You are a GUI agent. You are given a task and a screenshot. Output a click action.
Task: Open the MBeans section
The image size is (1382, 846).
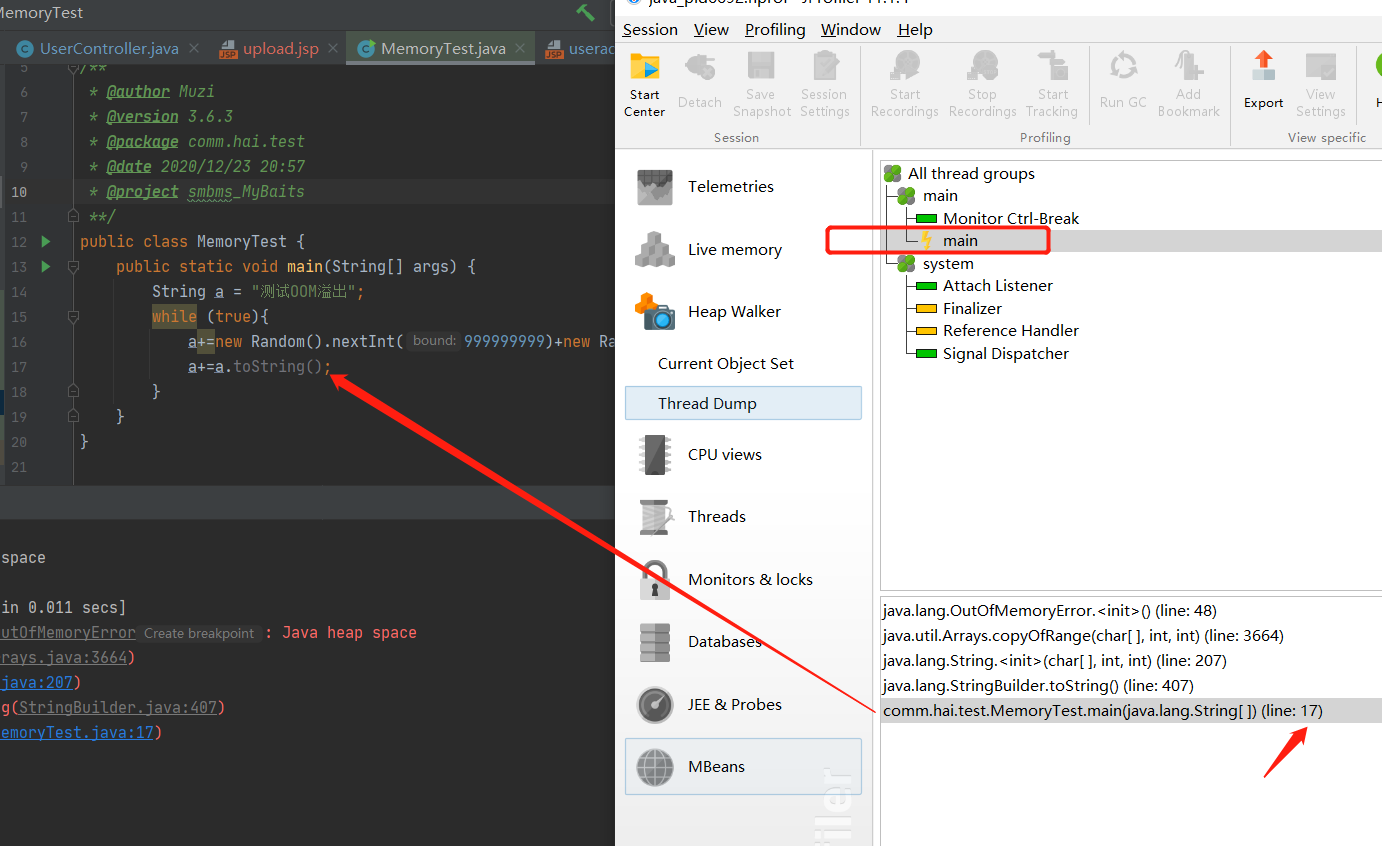[x=742, y=767]
